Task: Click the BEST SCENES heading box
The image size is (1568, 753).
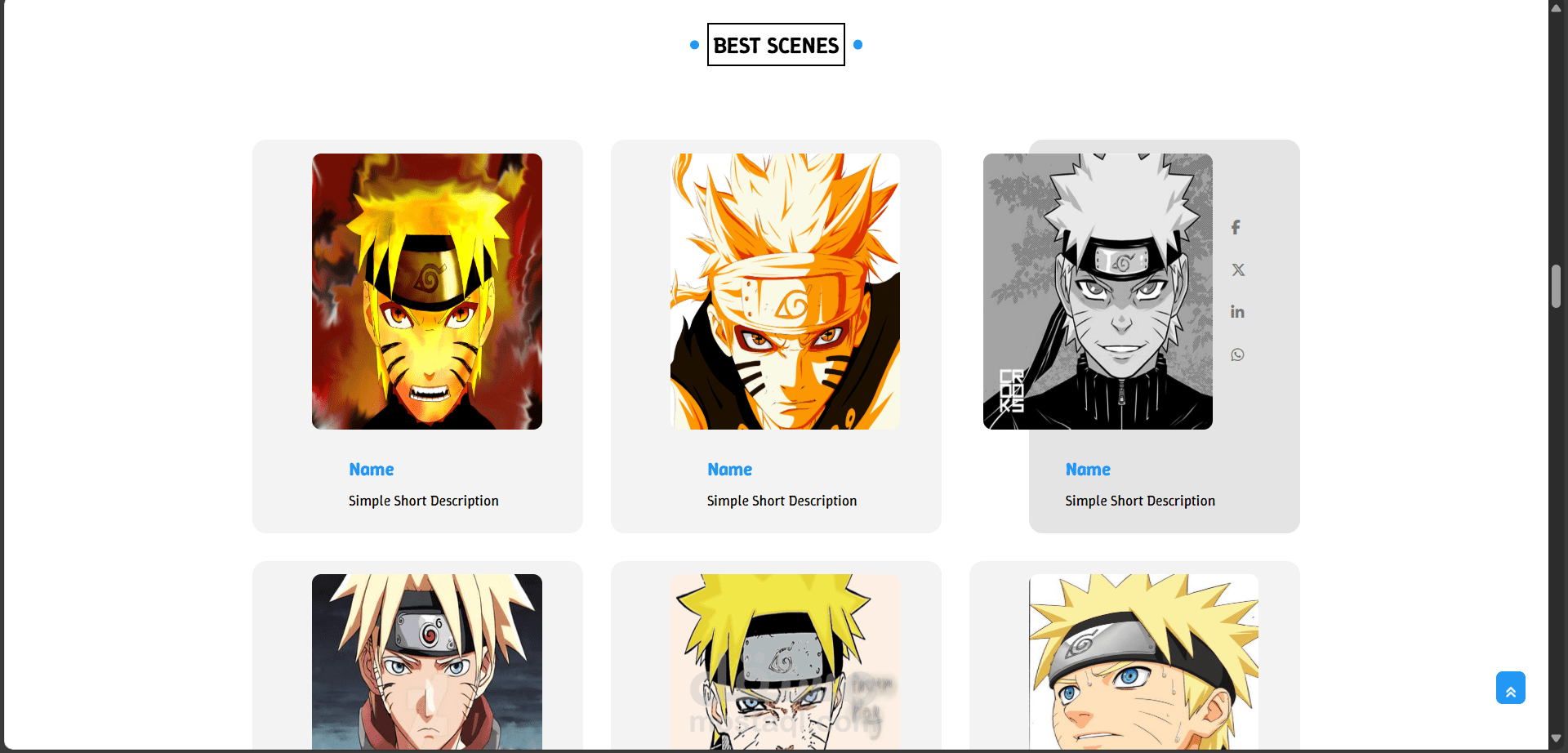Action: (776, 45)
